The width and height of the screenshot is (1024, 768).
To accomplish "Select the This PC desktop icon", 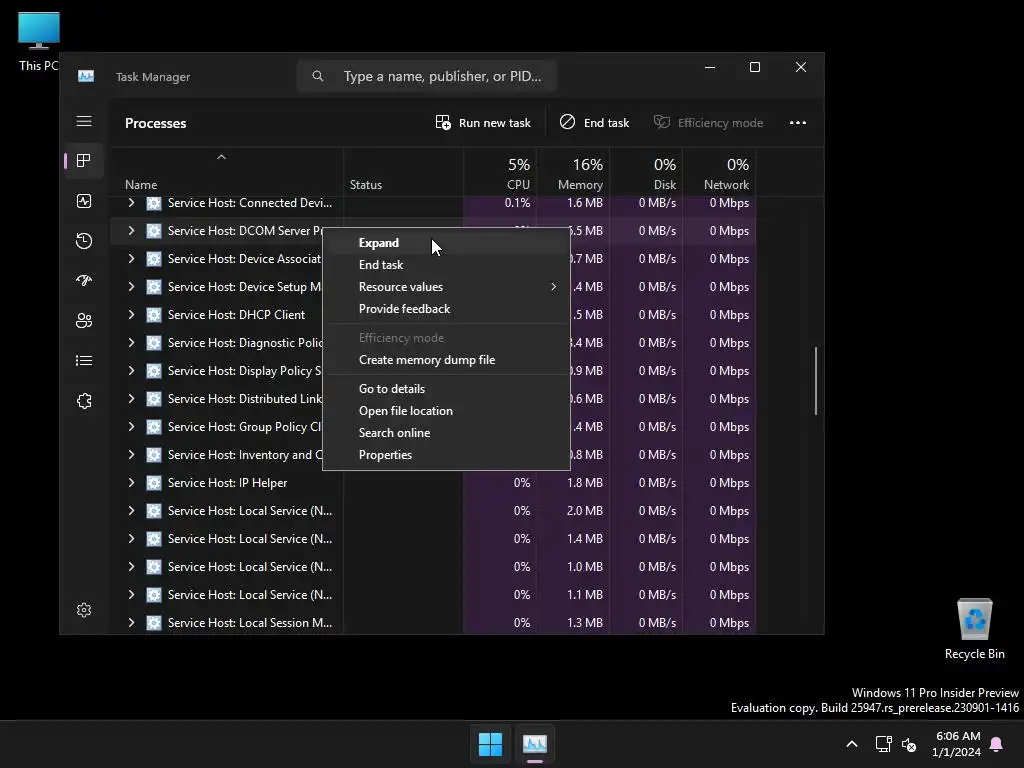I will [x=39, y=41].
